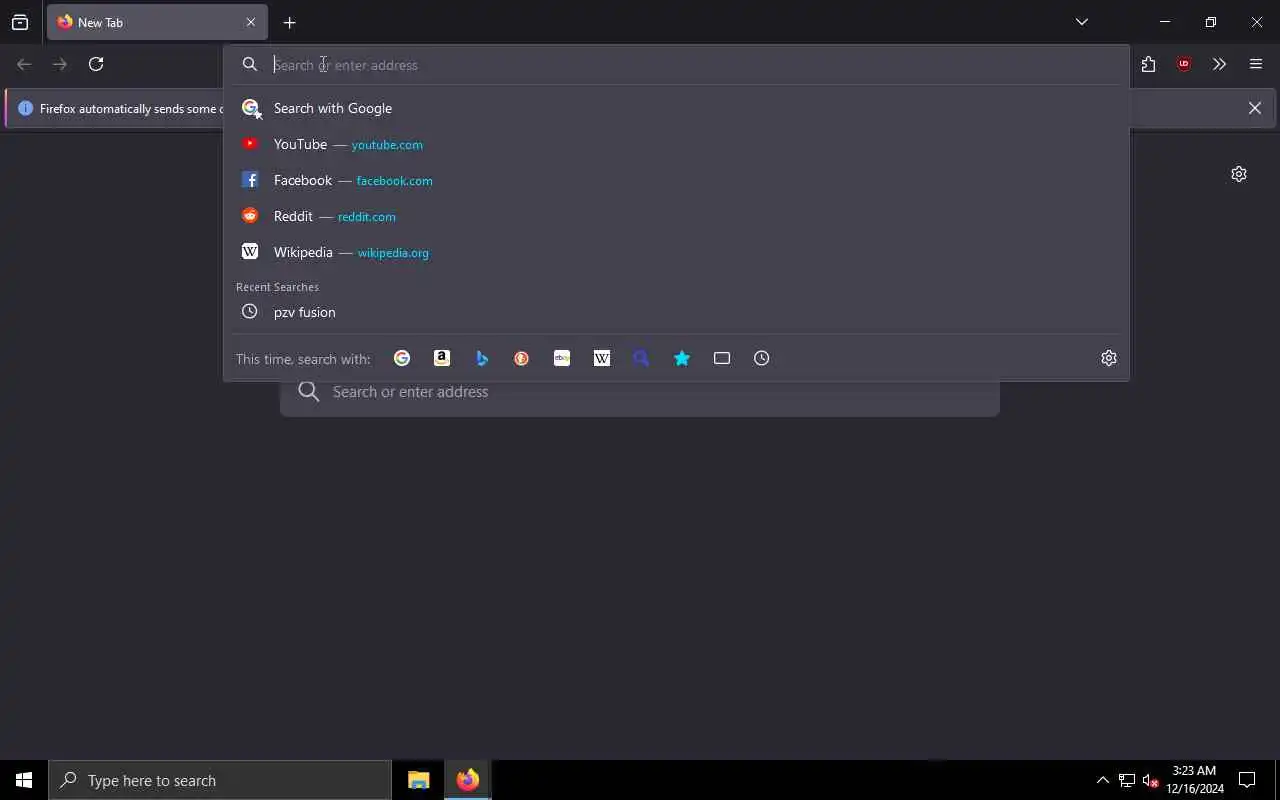The image size is (1280, 800).
Task: Show hidden system tray icons
Action: (1102, 780)
